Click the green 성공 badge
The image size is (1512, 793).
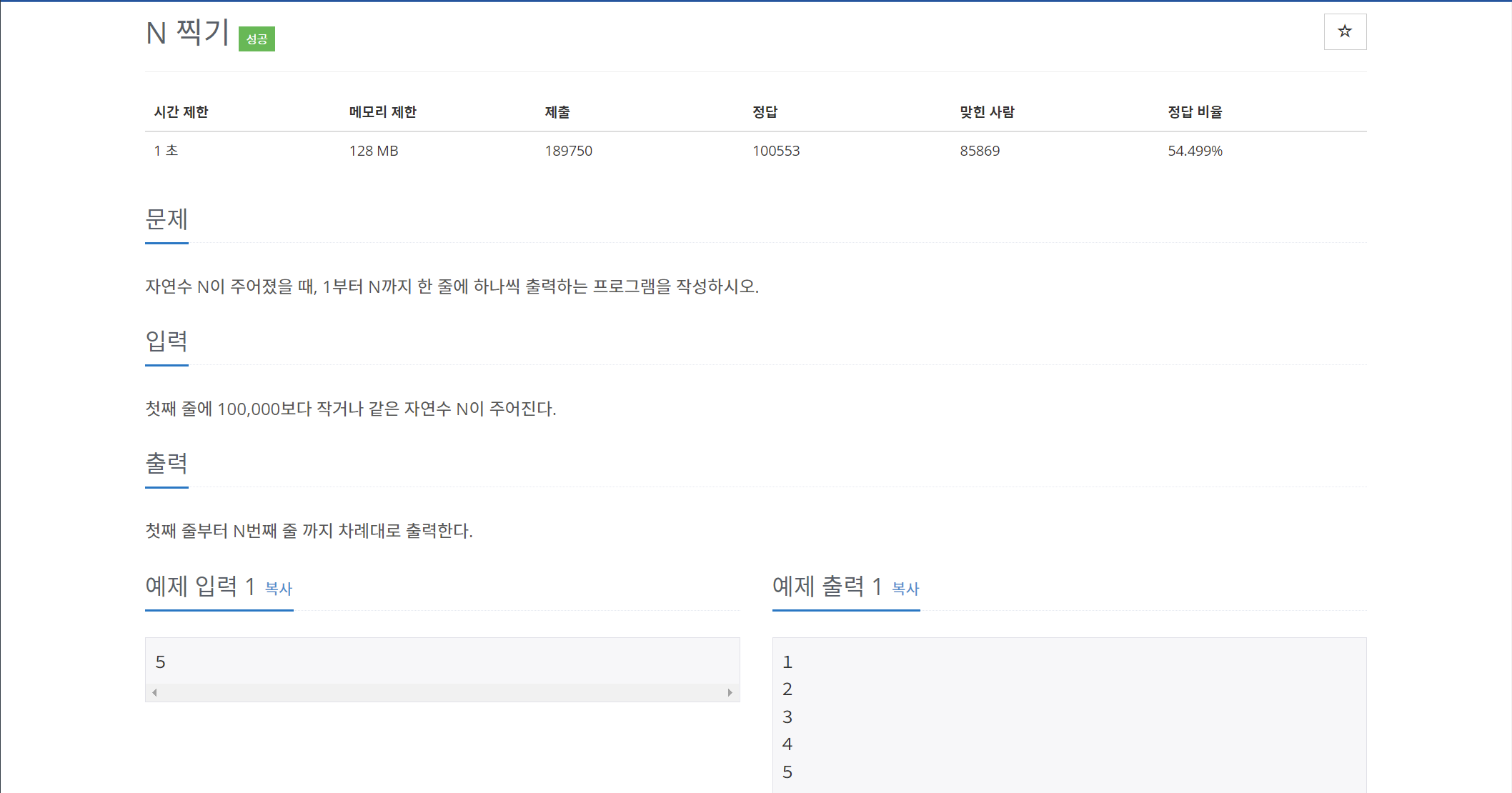tap(257, 39)
